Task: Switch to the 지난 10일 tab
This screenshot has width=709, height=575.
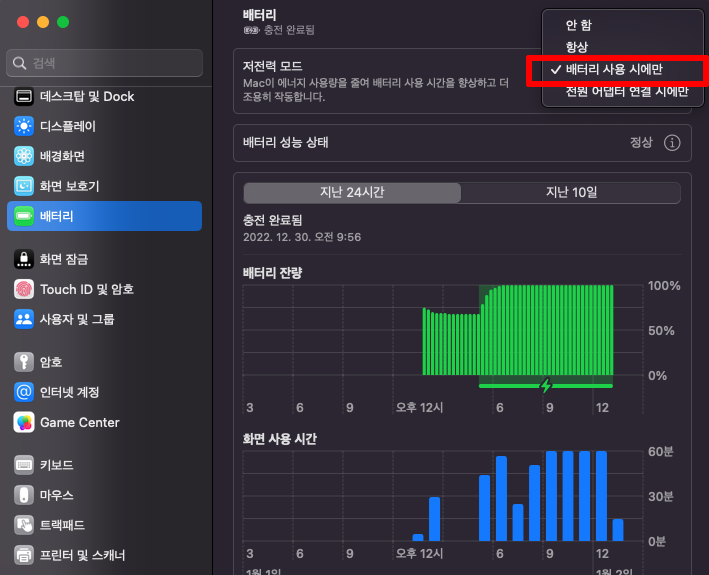Action: pos(571,193)
